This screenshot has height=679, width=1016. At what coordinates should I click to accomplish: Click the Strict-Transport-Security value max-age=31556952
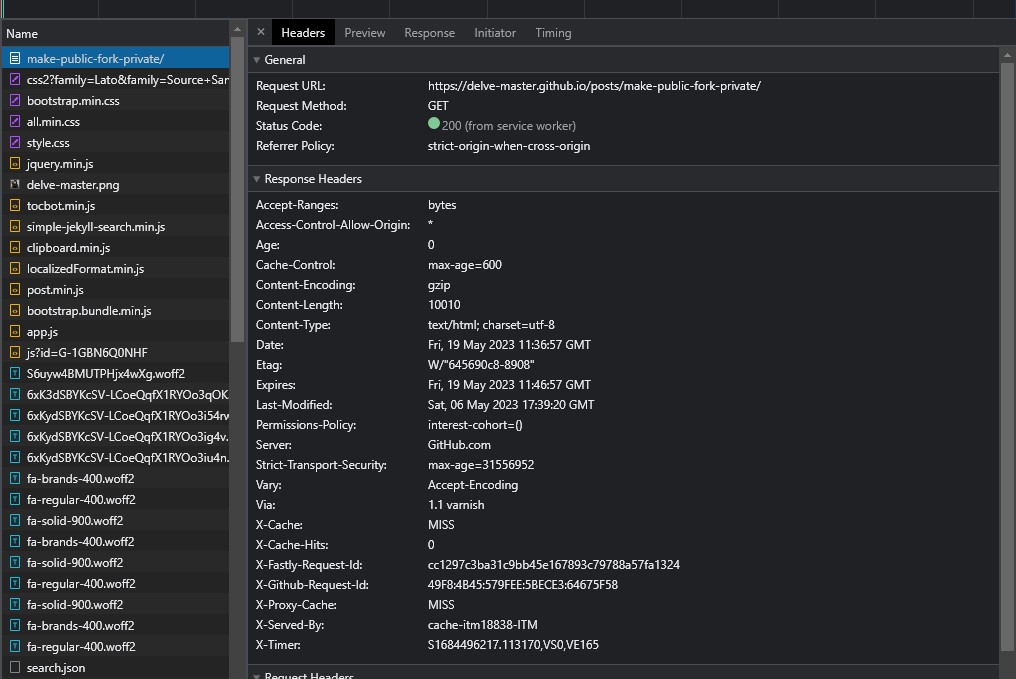[x=481, y=465]
